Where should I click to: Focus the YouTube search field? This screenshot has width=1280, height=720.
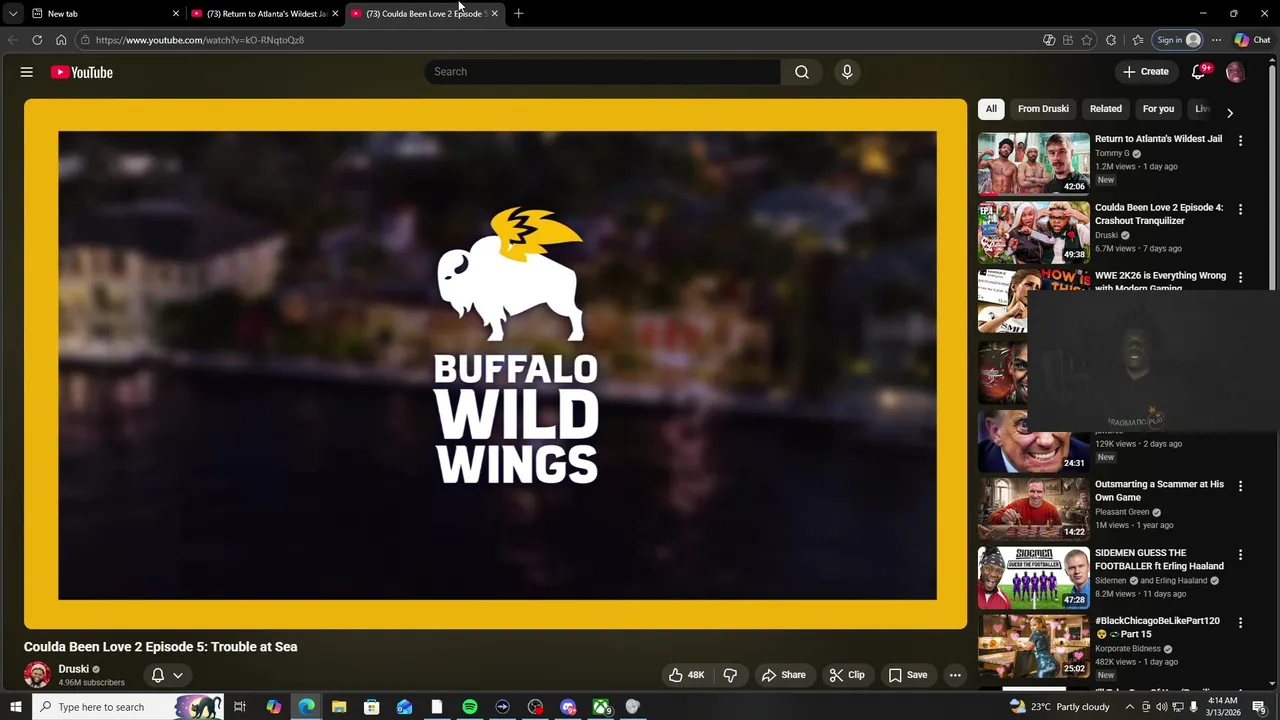[x=603, y=72]
